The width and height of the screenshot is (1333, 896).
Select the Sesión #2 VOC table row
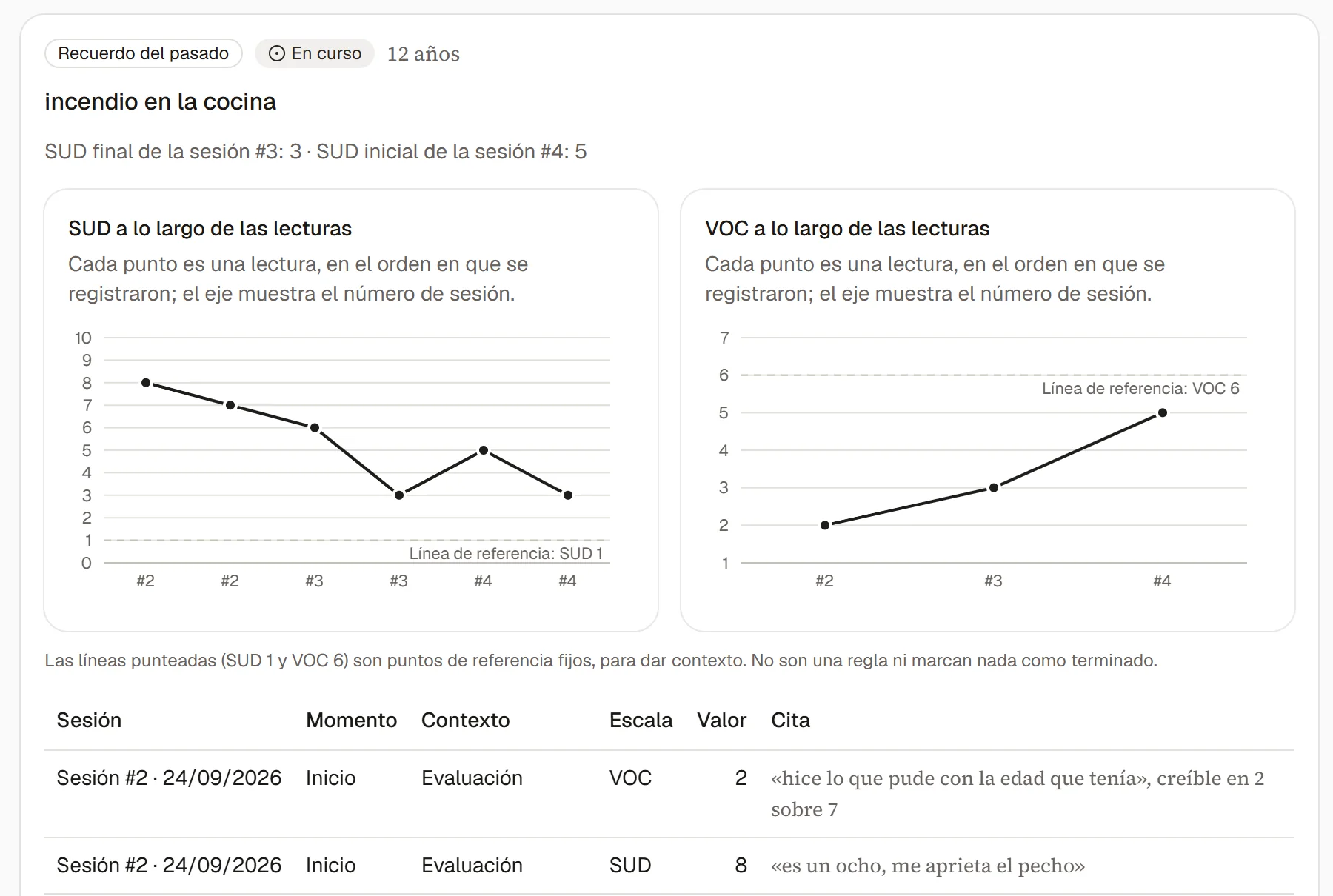[x=669, y=794]
